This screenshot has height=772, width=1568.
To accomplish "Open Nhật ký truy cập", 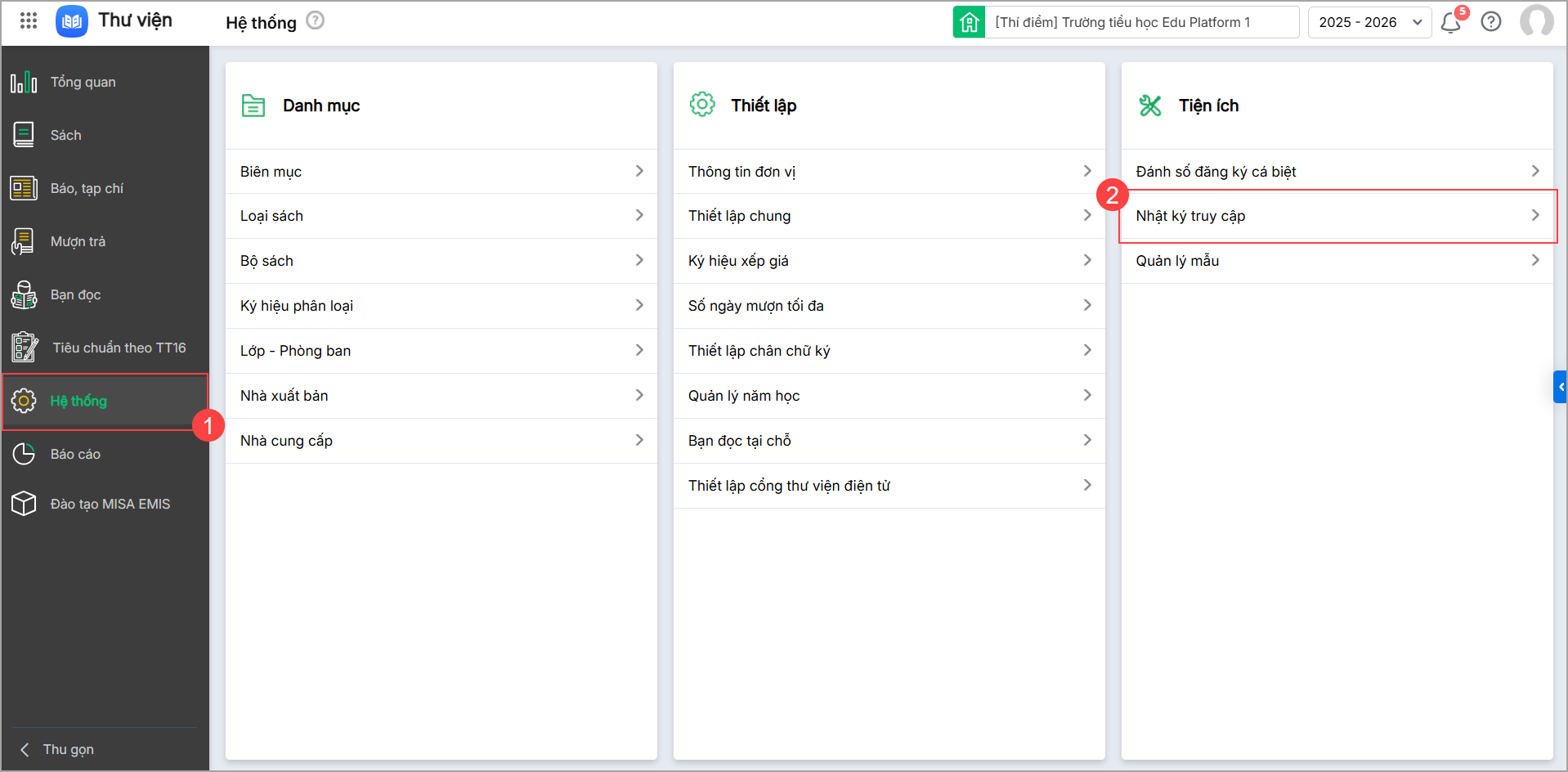I will point(1337,216).
